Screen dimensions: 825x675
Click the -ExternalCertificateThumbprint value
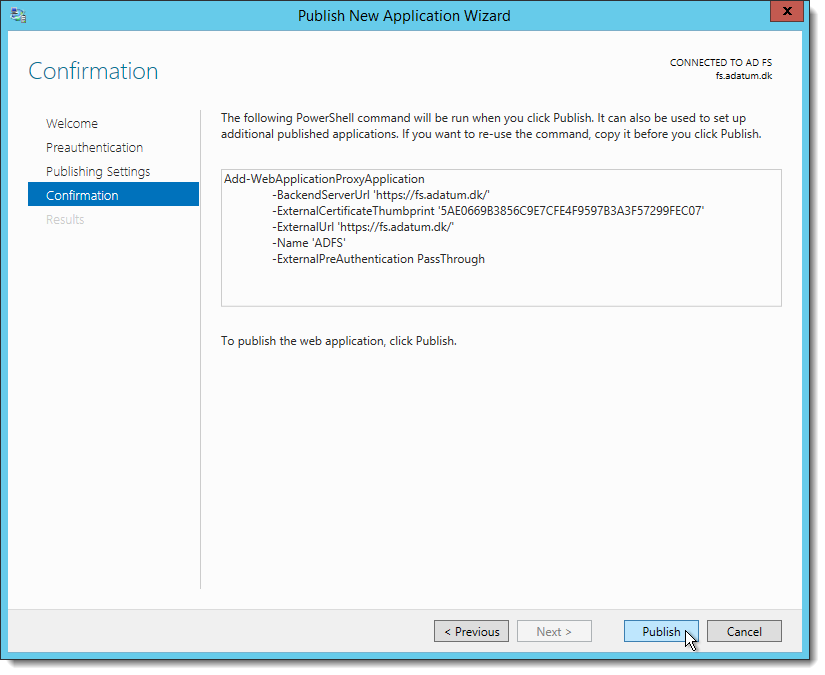point(574,211)
